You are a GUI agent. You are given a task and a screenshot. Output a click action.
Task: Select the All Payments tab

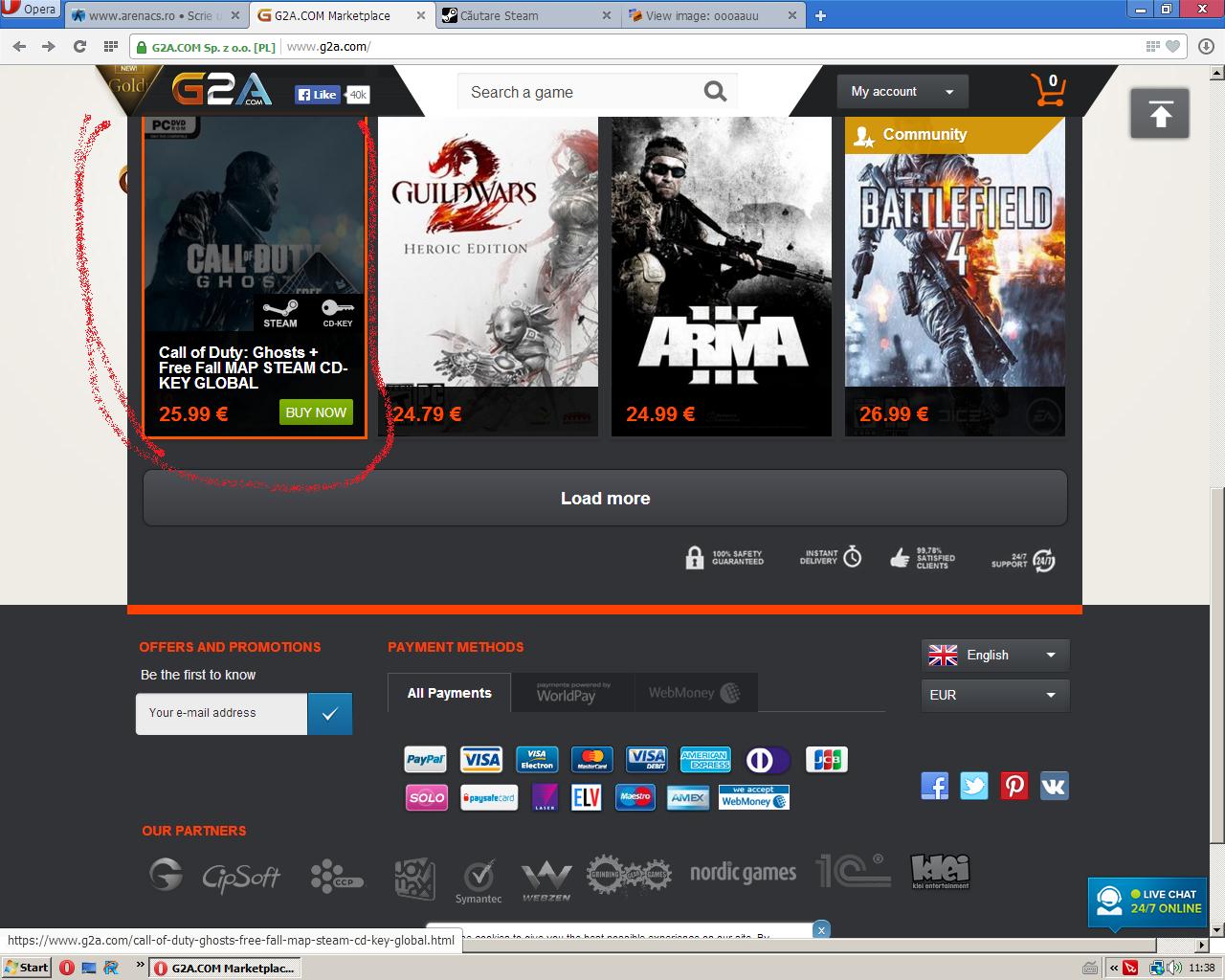449,693
